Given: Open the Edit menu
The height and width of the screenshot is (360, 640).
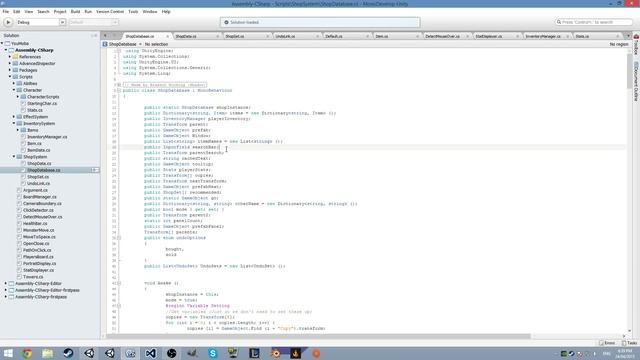Looking at the screenshot, I should (x=16, y=12).
